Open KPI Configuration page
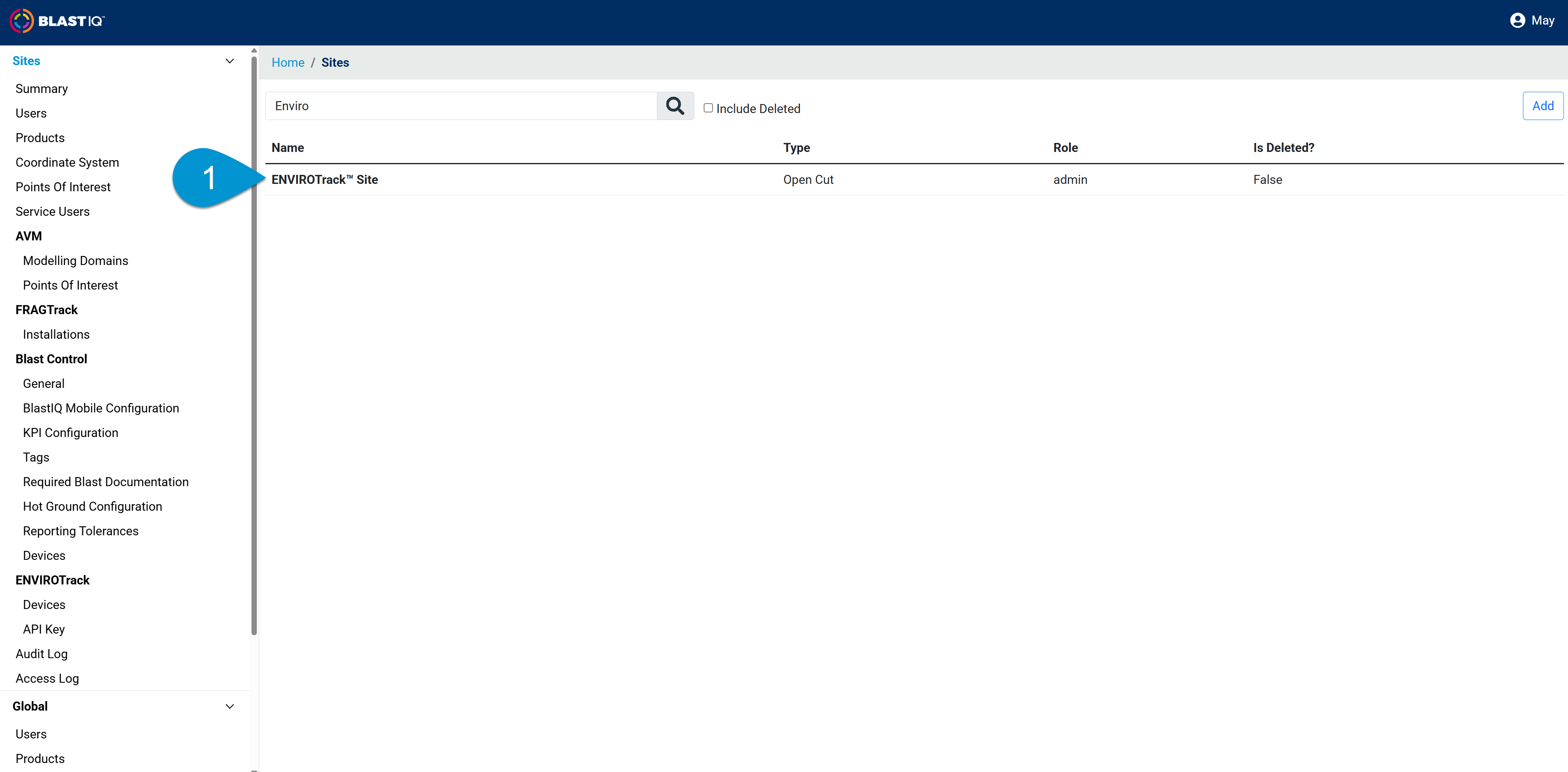Image resolution: width=1568 pixels, height=772 pixels. click(x=70, y=433)
